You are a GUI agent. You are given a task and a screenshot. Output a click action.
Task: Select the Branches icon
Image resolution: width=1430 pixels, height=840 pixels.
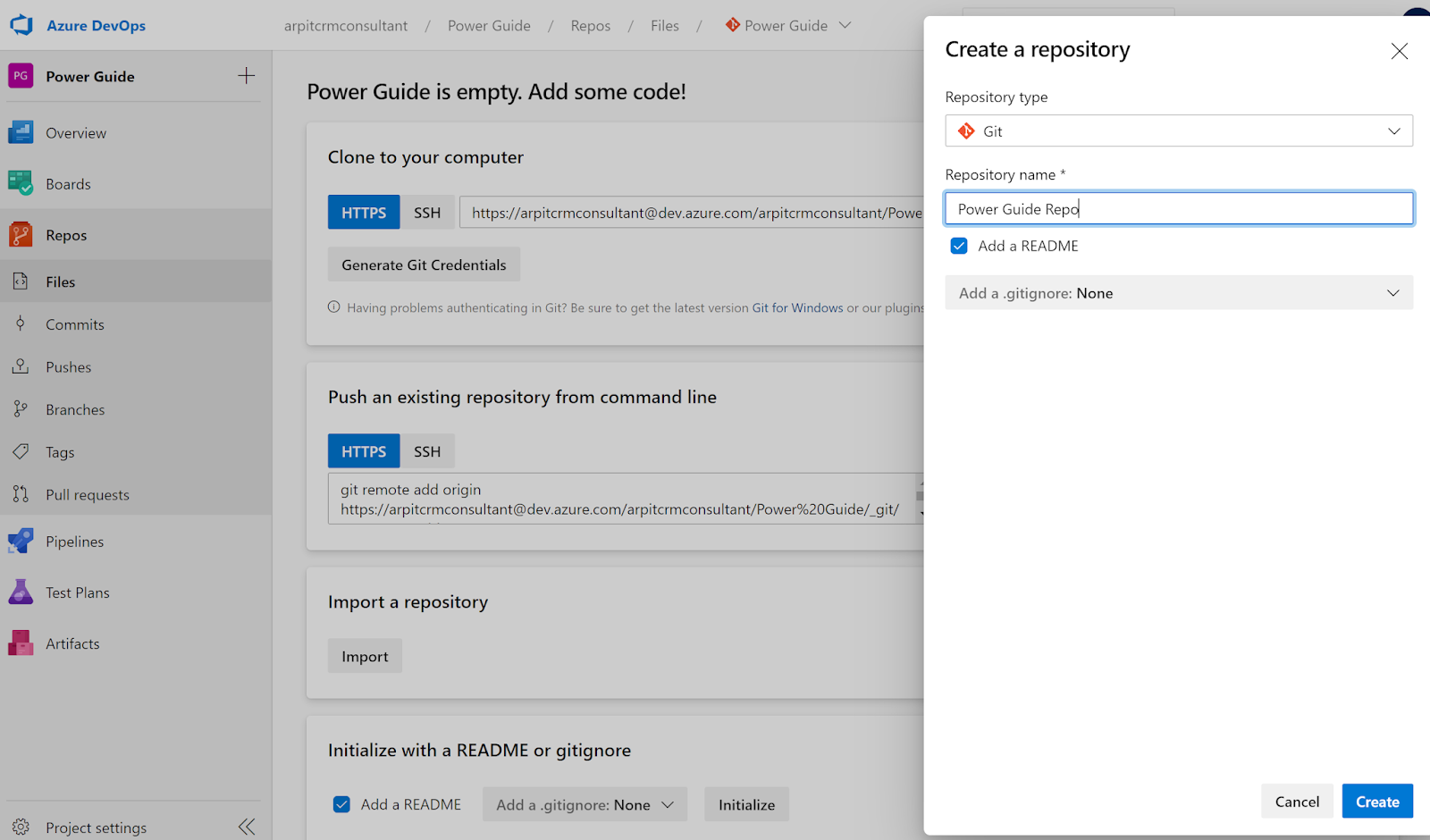(x=21, y=408)
